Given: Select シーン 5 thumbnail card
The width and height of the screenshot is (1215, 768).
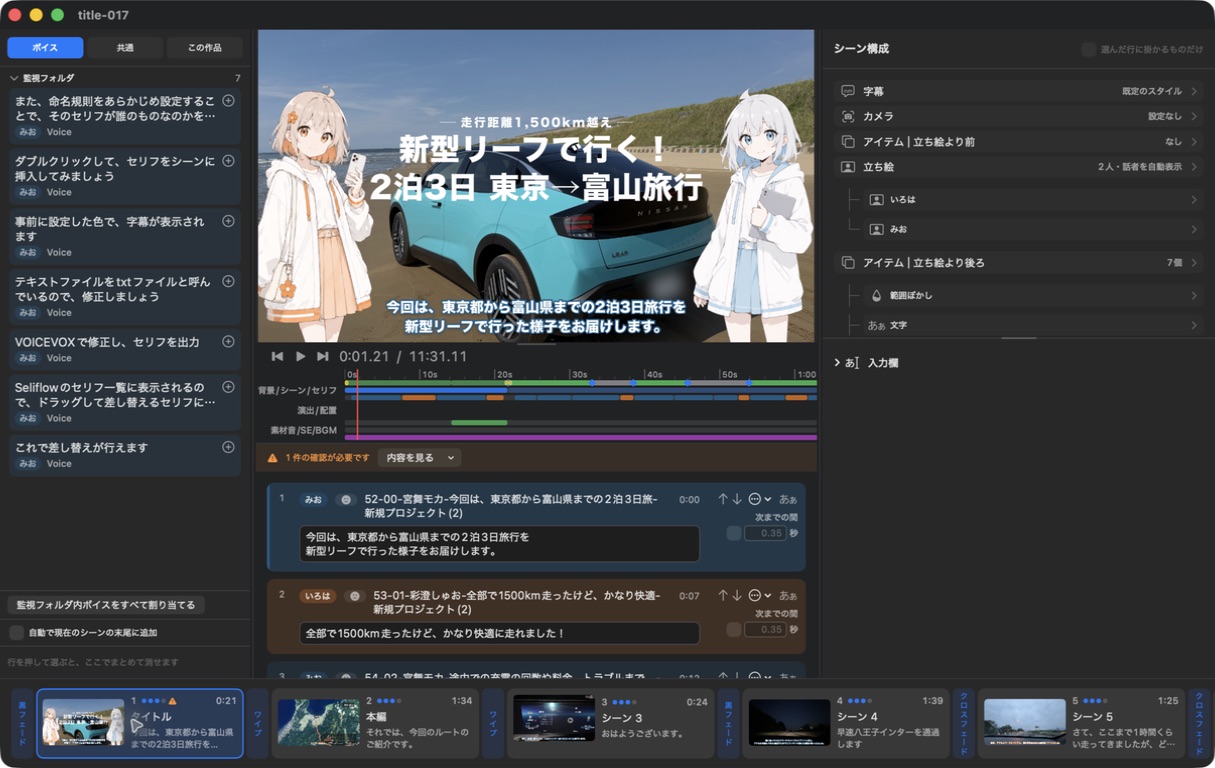Looking at the screenshot, I should pyautogui.click(x=1082, y=723).
